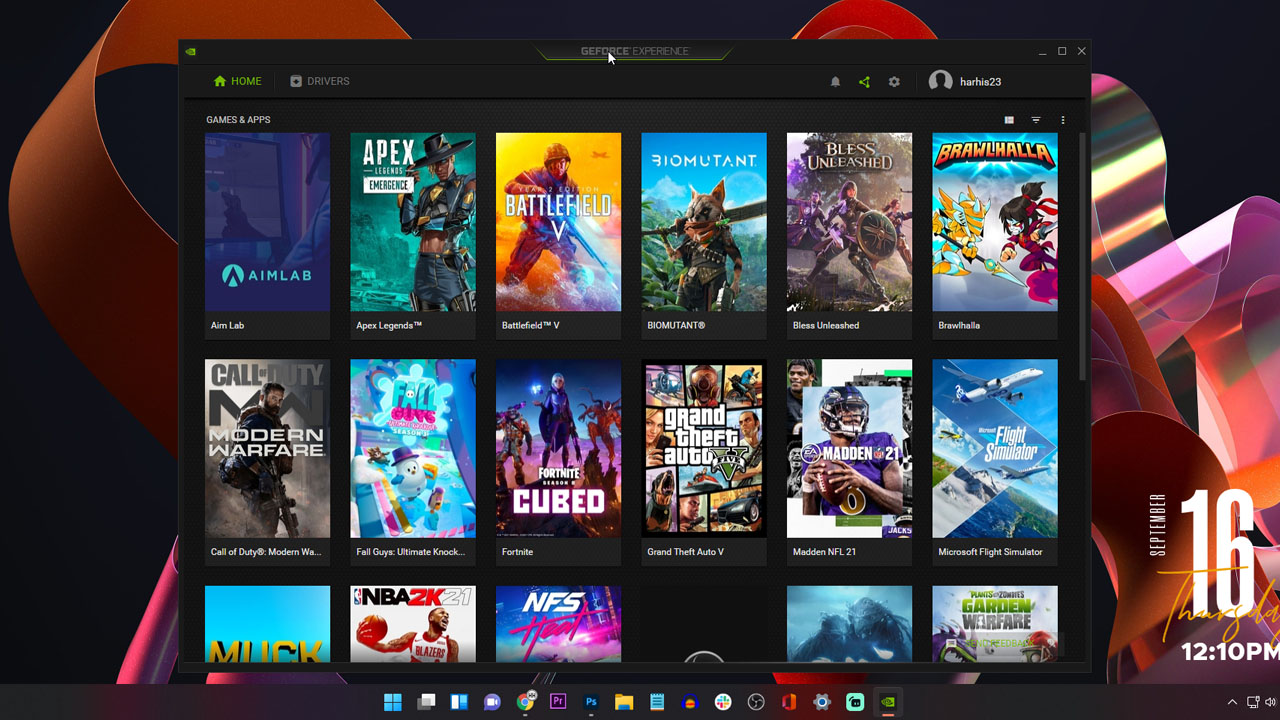Viewport: 1280px width, 720px height.
Task: Open the Windows Start menu
Action: pyautogui.click(x=393, y=702)
